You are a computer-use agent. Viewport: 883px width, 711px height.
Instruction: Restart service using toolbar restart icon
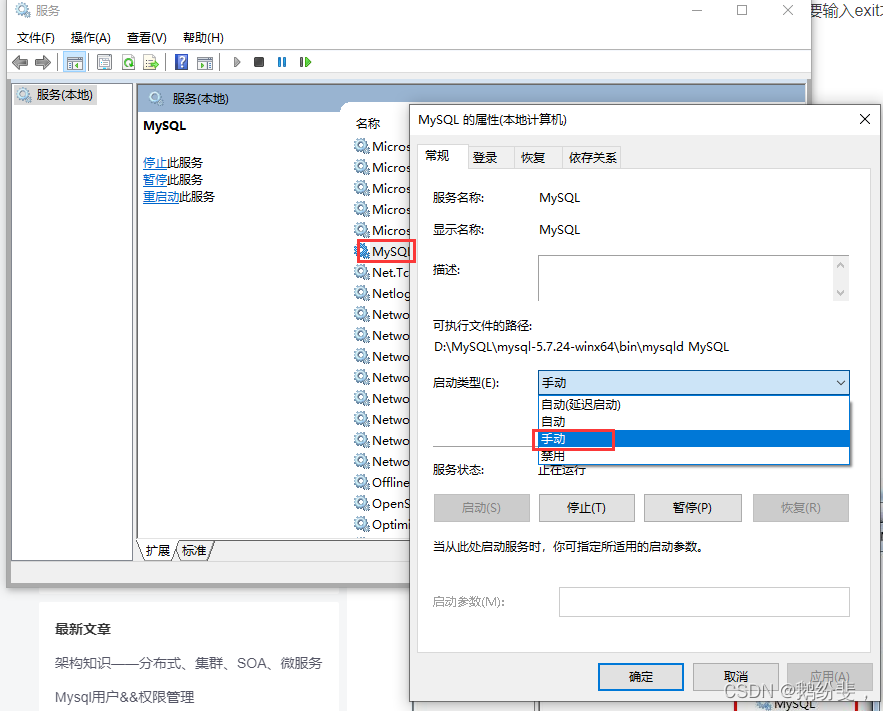tap(305, 62)
